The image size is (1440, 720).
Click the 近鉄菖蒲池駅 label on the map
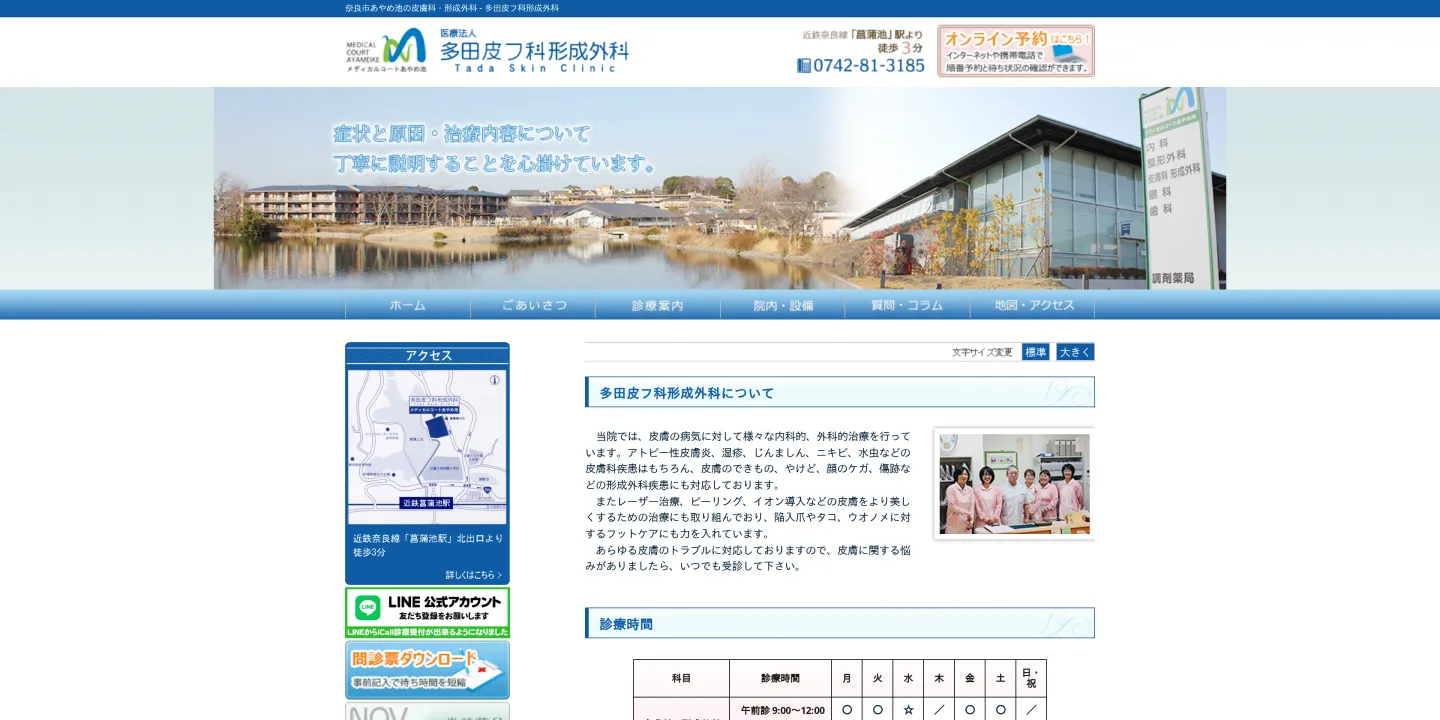[x=427, y=503]
